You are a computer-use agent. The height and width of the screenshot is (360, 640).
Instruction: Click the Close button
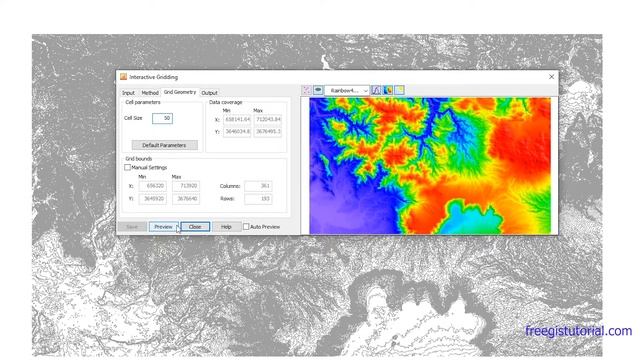[x=195, y=227]
